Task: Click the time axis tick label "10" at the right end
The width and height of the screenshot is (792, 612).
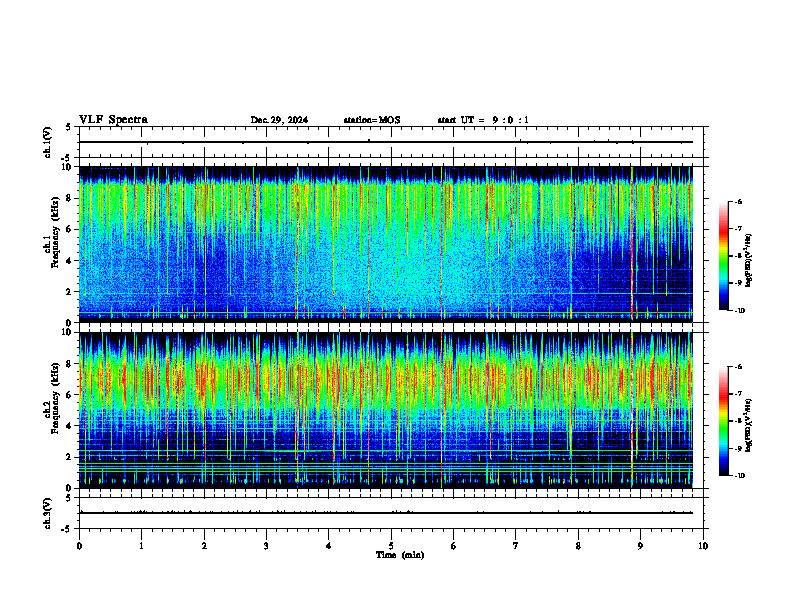Action: click(x=703, y=546)
